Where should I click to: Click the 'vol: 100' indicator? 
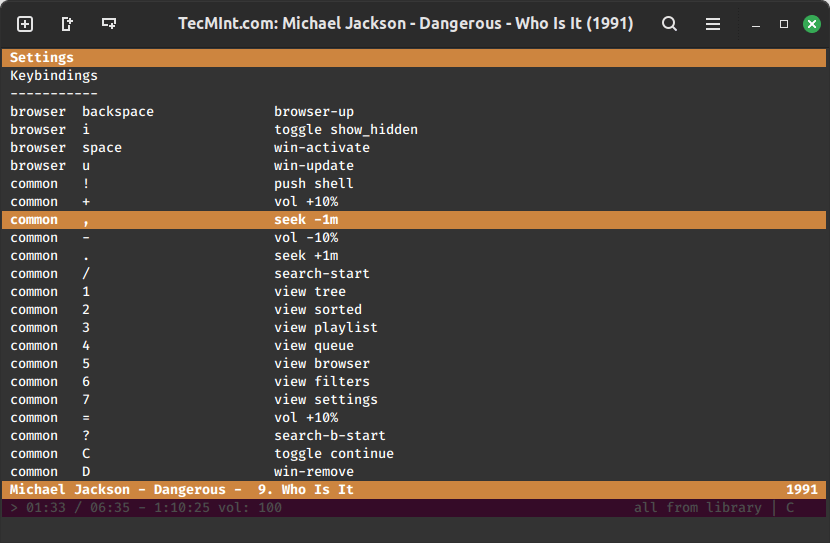[x=250, y=508]
